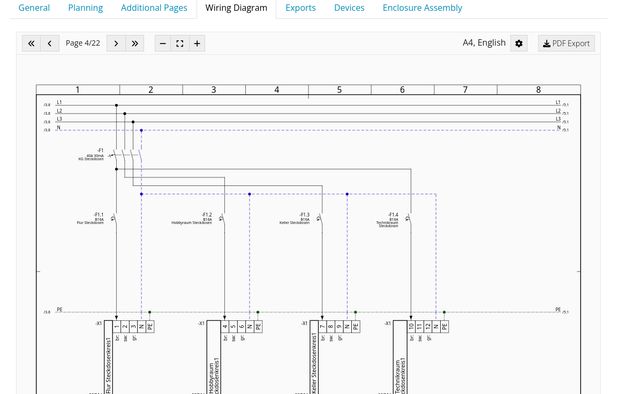
Task: Click terminal 10 in fourth terminal block
Action: 411,326
